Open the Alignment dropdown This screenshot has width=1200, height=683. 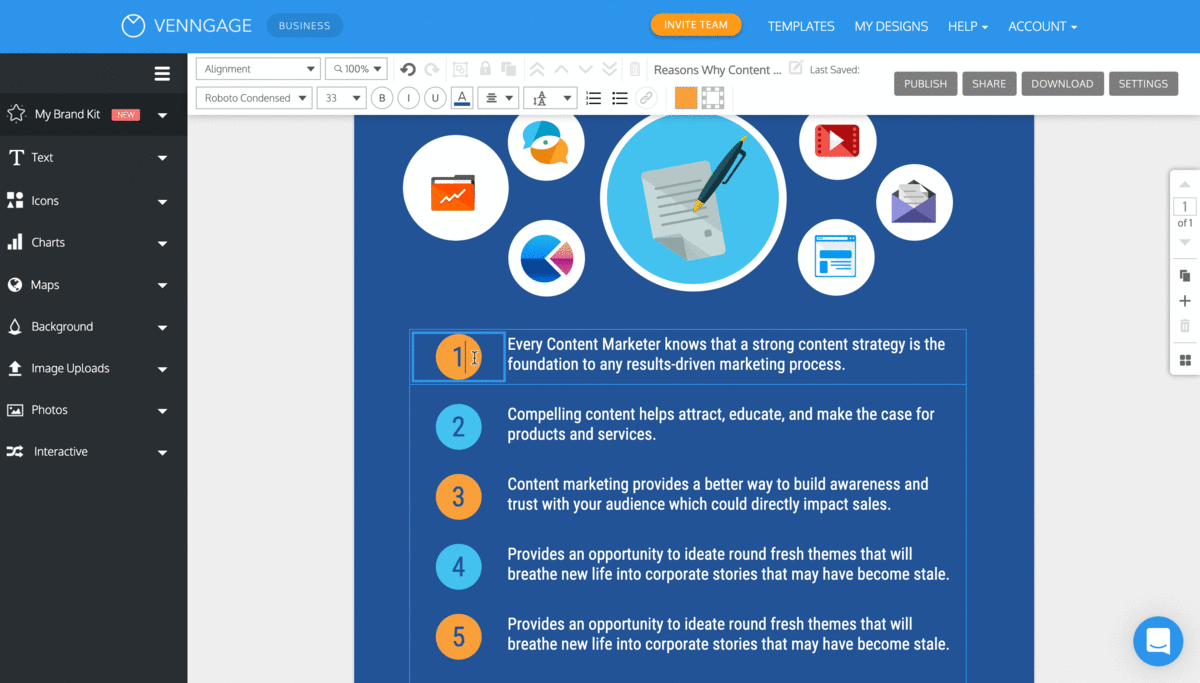(257, 69)
